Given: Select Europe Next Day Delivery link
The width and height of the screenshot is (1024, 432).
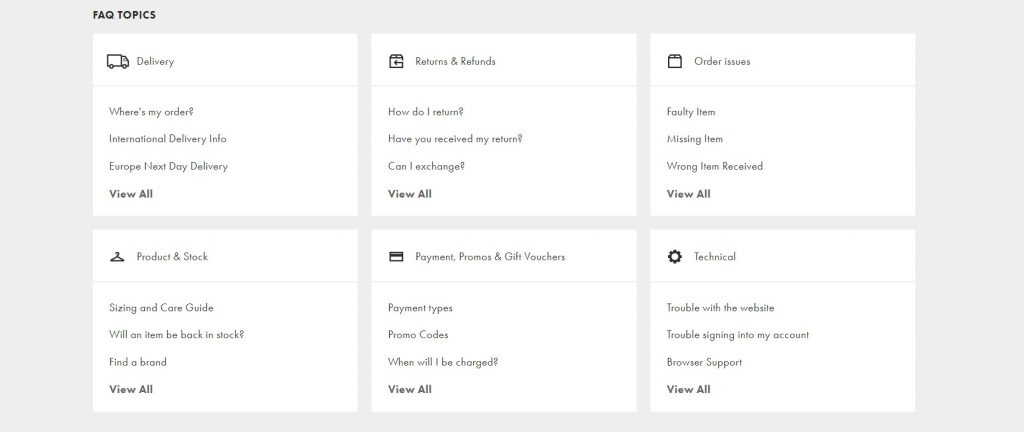Looking at the screenshot, I should coord(168,166).
